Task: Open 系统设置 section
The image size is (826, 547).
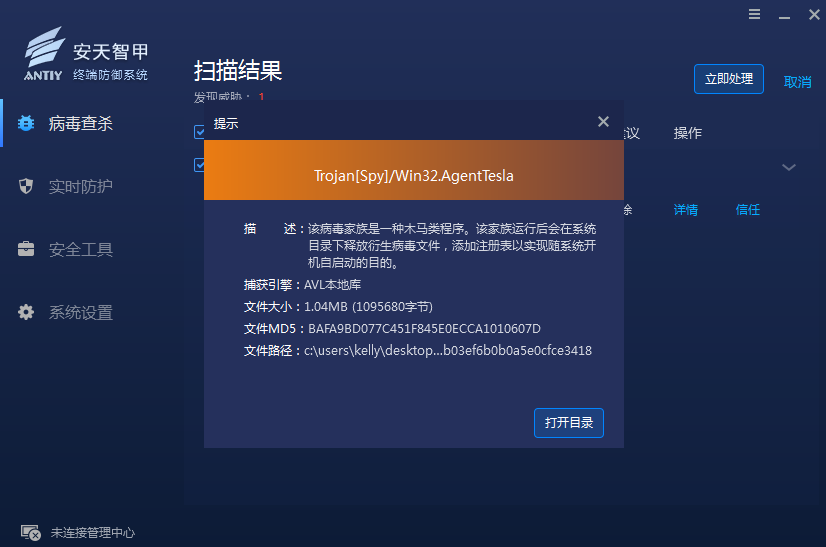Action: [80, 313]
